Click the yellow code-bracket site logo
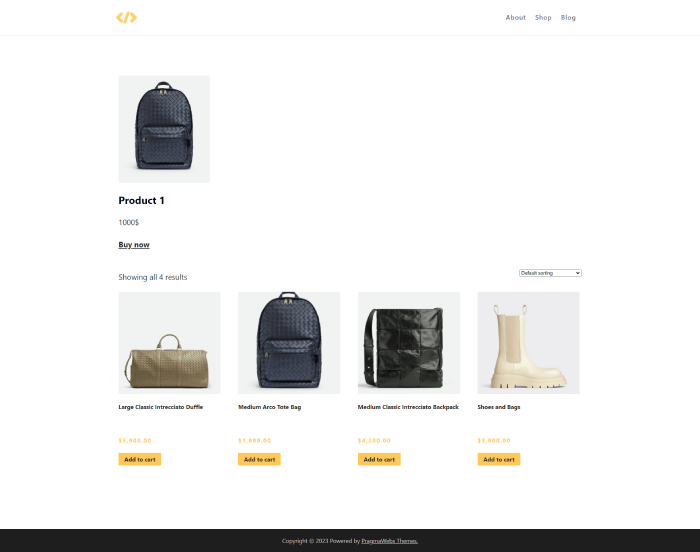Image resolution: width=700 pixels, height=552 pixels. point(126,17)
